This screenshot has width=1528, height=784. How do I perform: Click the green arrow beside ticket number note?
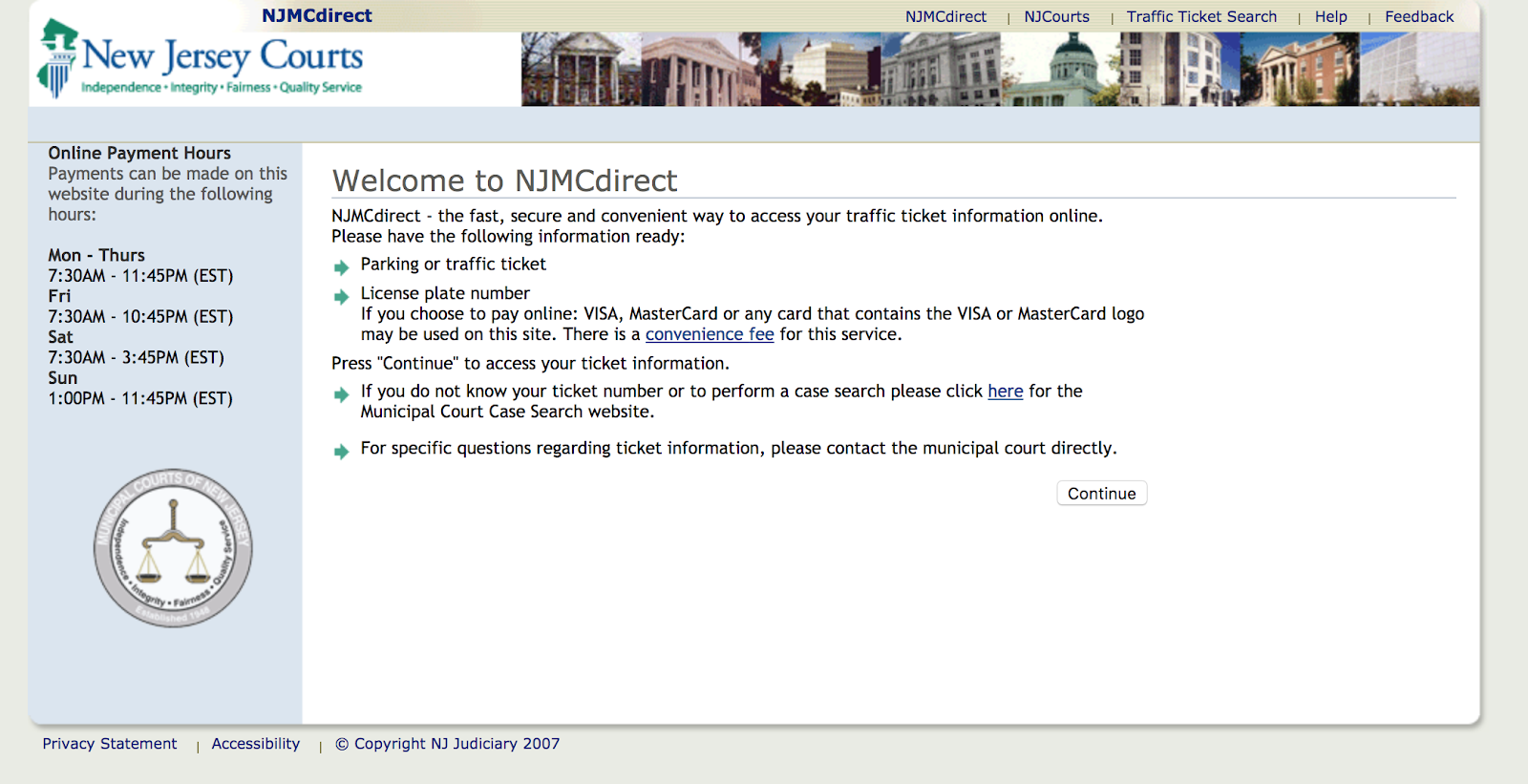pos(341,394)
